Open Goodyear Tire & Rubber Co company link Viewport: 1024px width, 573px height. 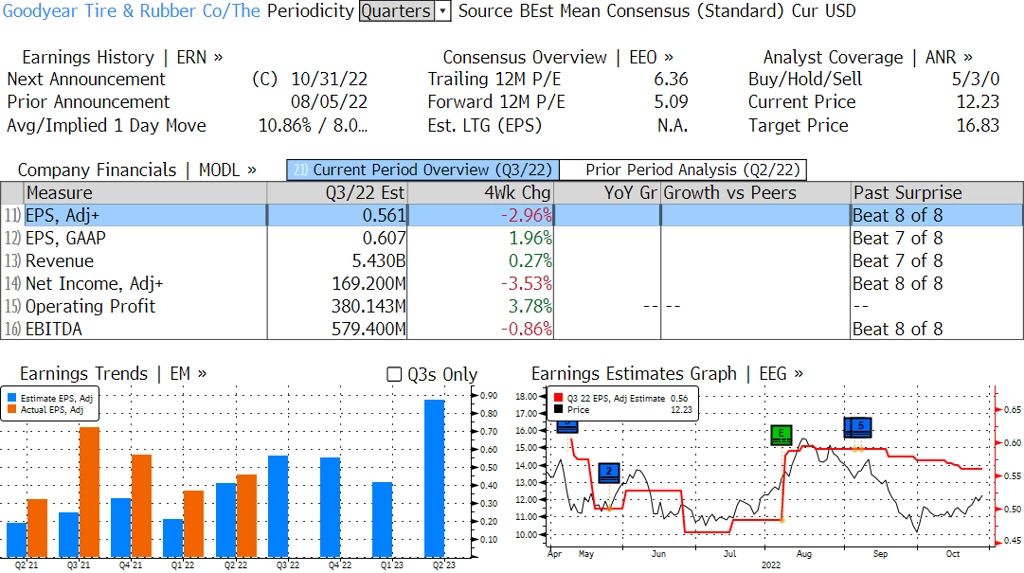[x=131, y=11]
